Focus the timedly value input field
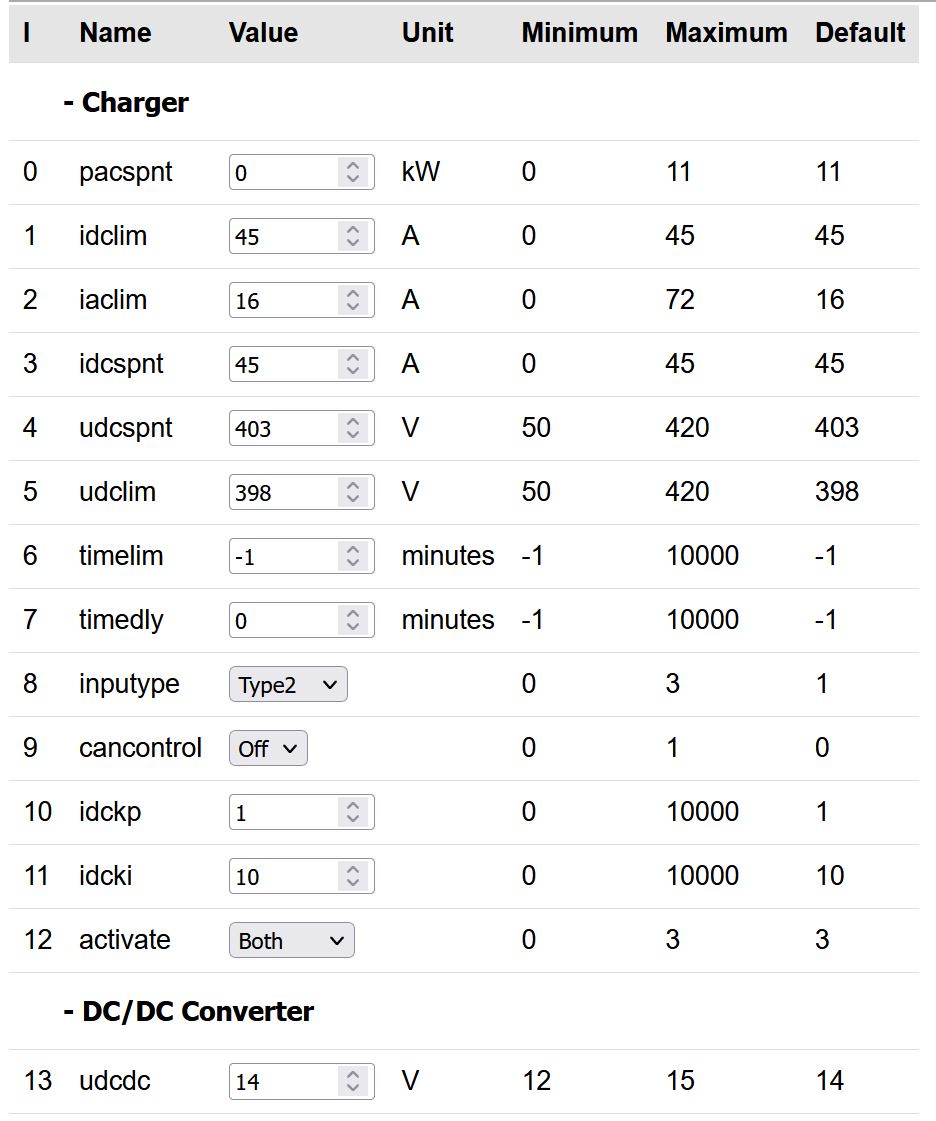The image size is (936, 1121). (x=284, y=620)
